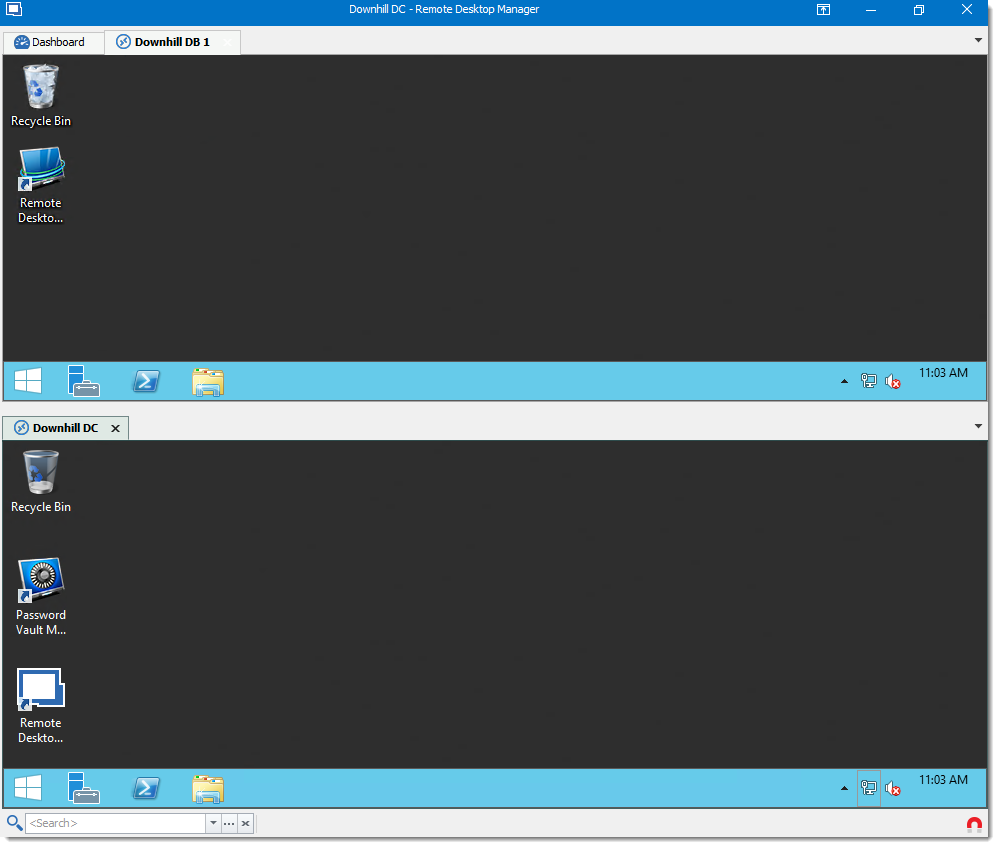
Task: Open Server Manager in Downhill DB 1 taskbar
Action: tap(83, 381)
